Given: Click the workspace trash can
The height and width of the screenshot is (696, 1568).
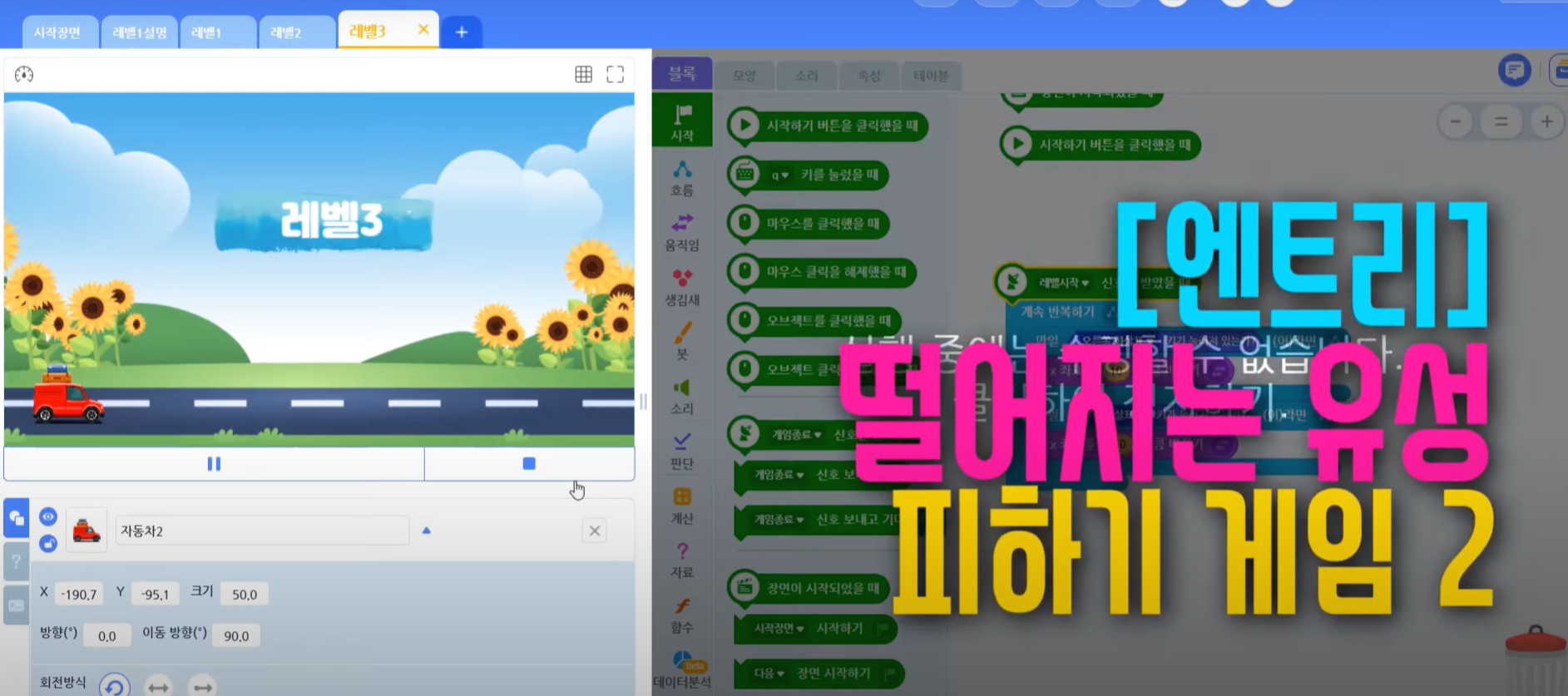Looking at the screenshot, I should click(x=1536, y=661).
